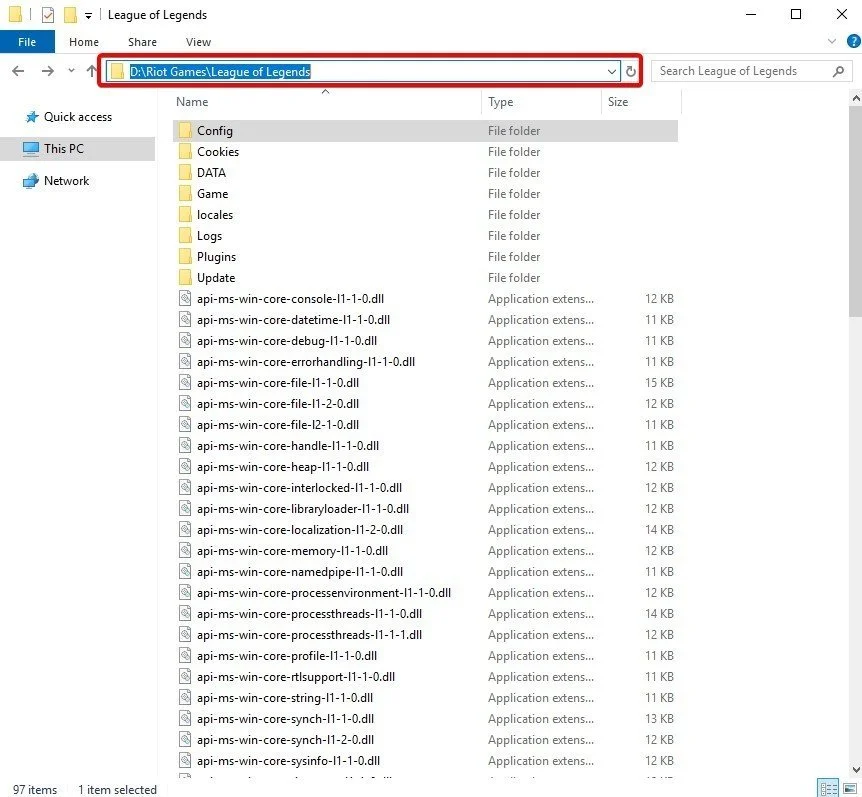Go up one folder level arrow
Image resolution: width=862 pixels, height=797 pixels.
click(91, 71)
